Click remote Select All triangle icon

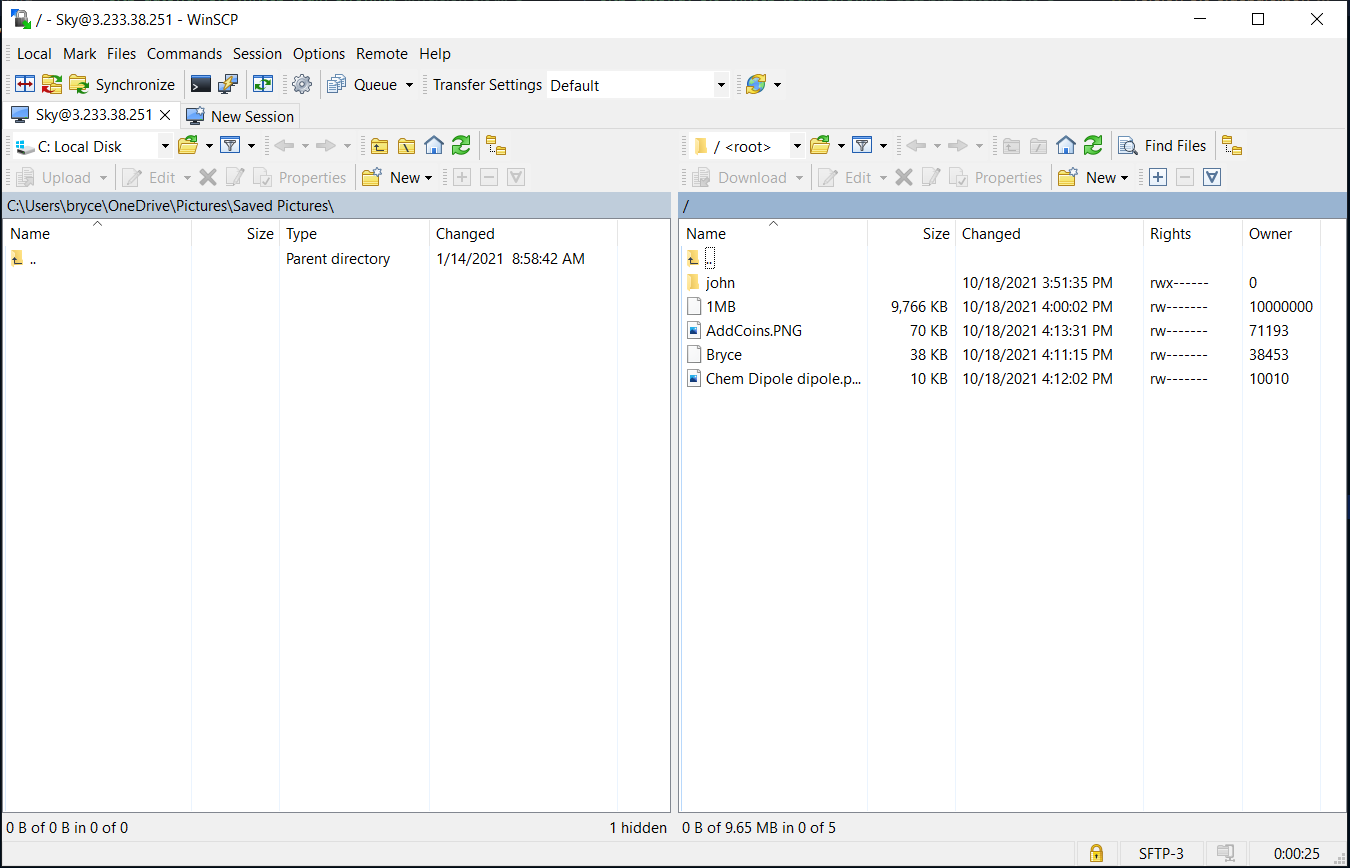(1212, 178)
